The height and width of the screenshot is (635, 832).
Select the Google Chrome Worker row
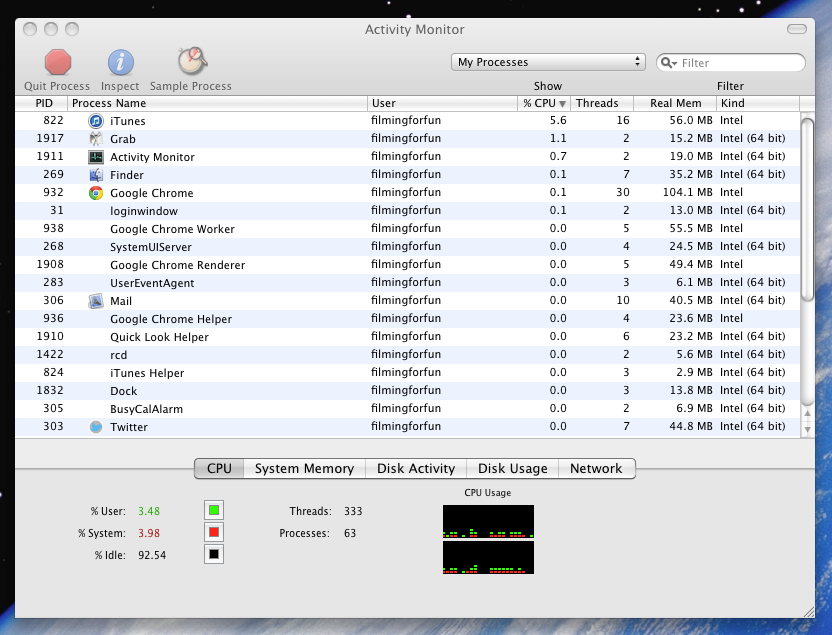point(408,229)
